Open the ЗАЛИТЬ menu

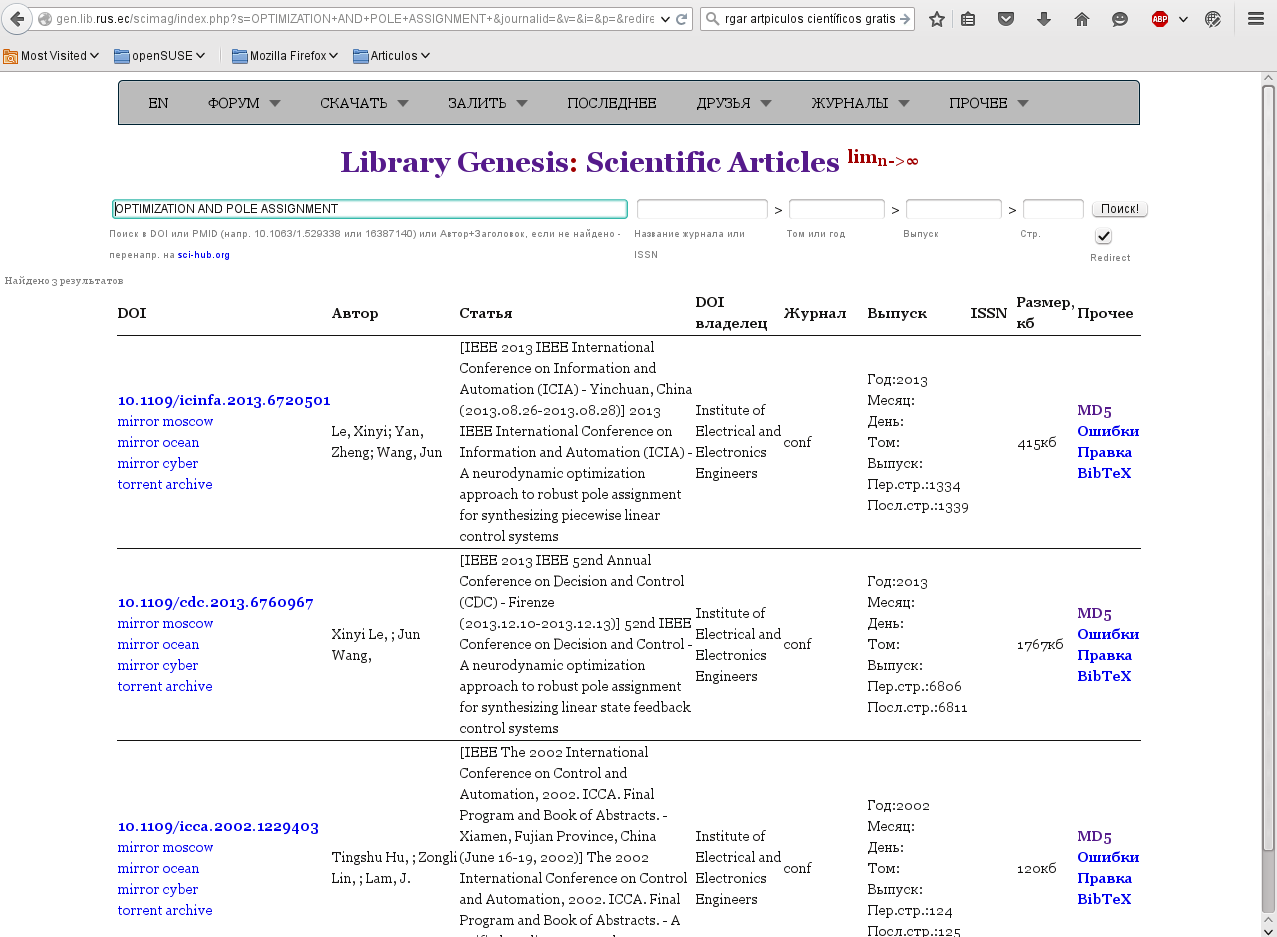(487, 103)
